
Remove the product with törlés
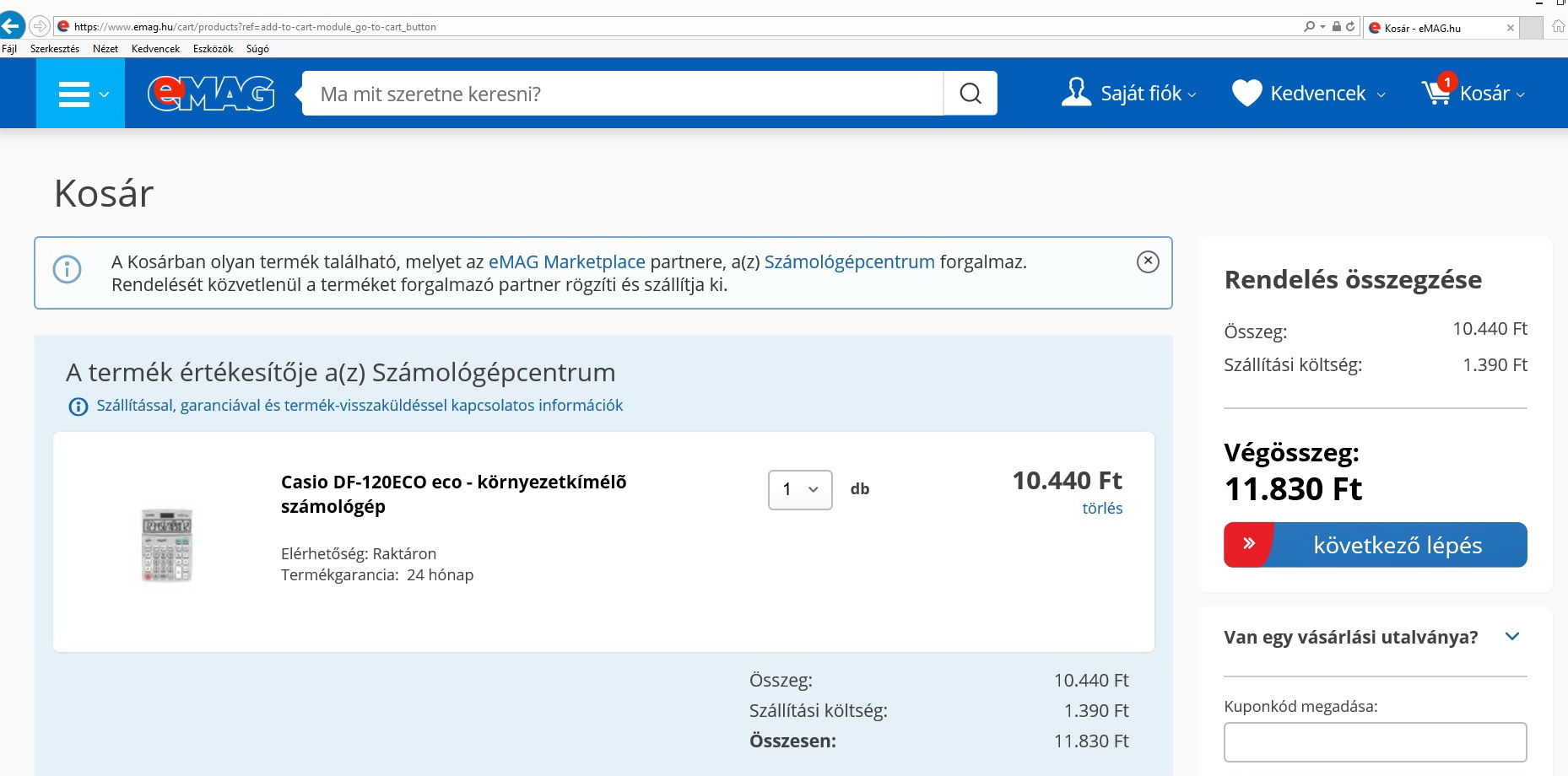pyautogui.click(x=1102, y=509)
